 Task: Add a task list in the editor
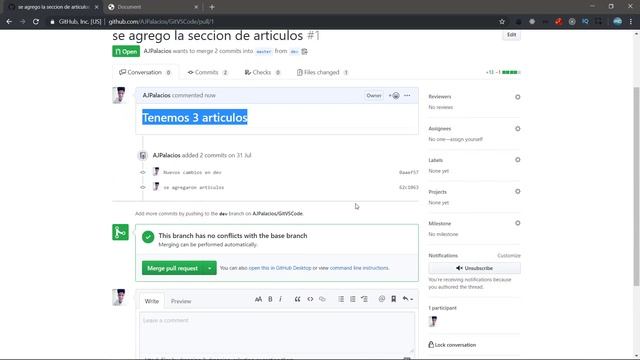tap(364, 299)
